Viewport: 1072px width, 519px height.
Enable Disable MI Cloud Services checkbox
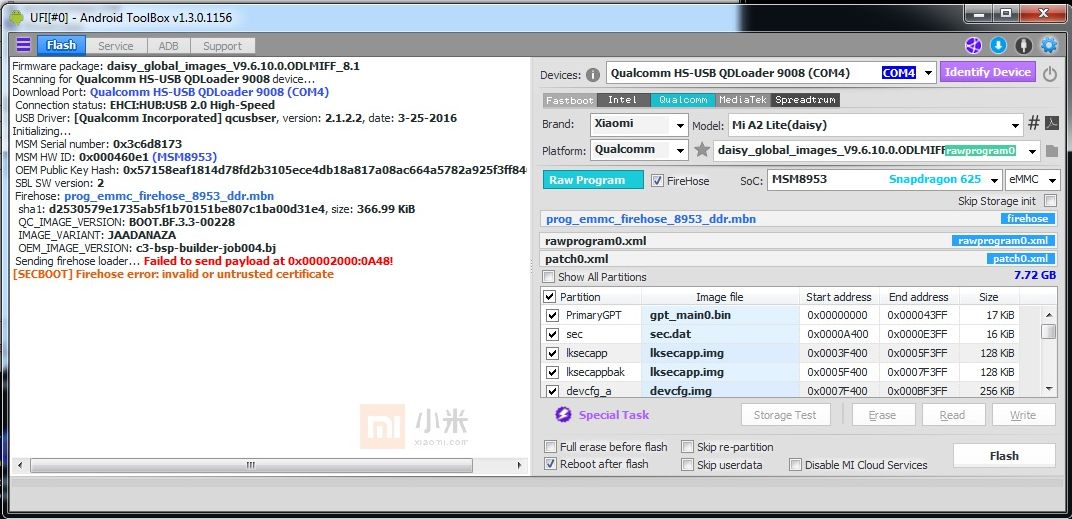[795, 464]
